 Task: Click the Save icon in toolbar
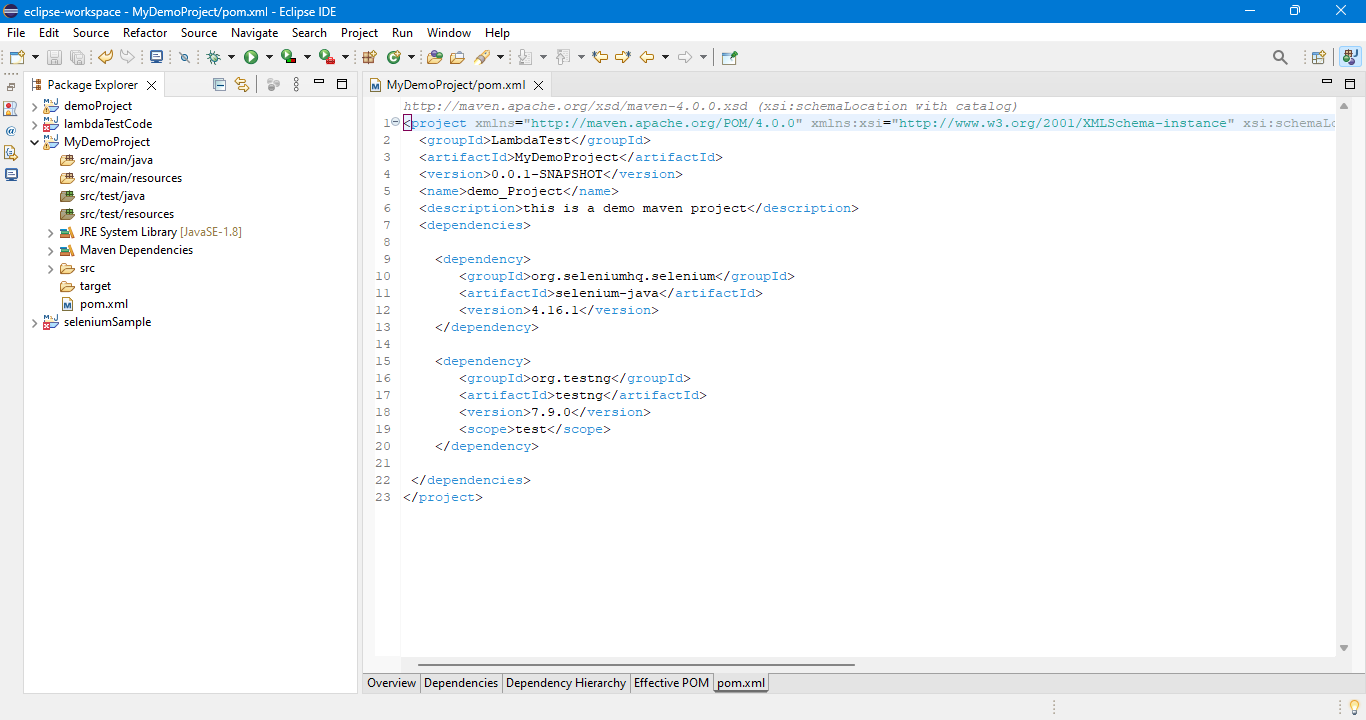click(55, 57)
